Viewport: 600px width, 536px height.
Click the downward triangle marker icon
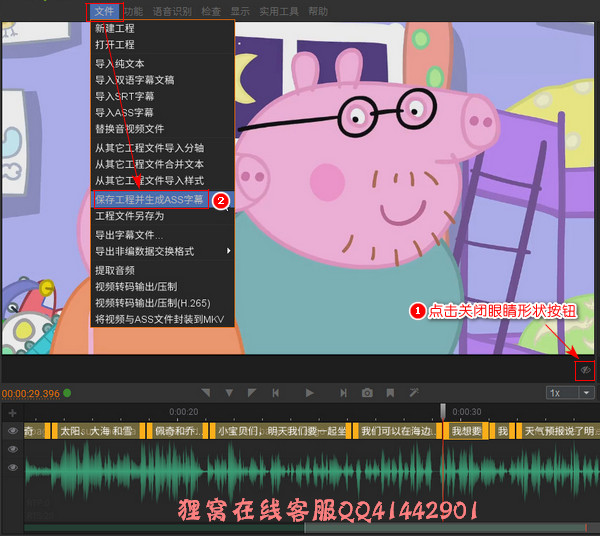229,393
